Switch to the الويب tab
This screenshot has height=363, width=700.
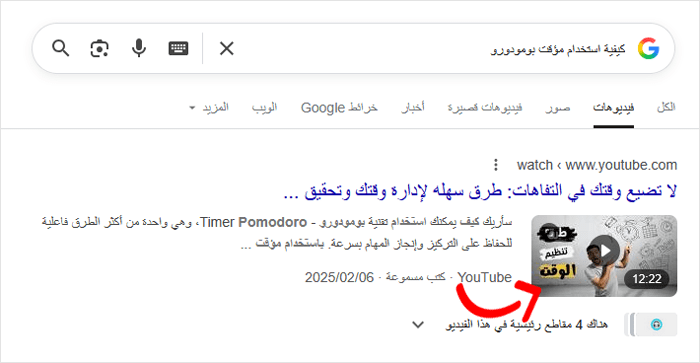264,108
